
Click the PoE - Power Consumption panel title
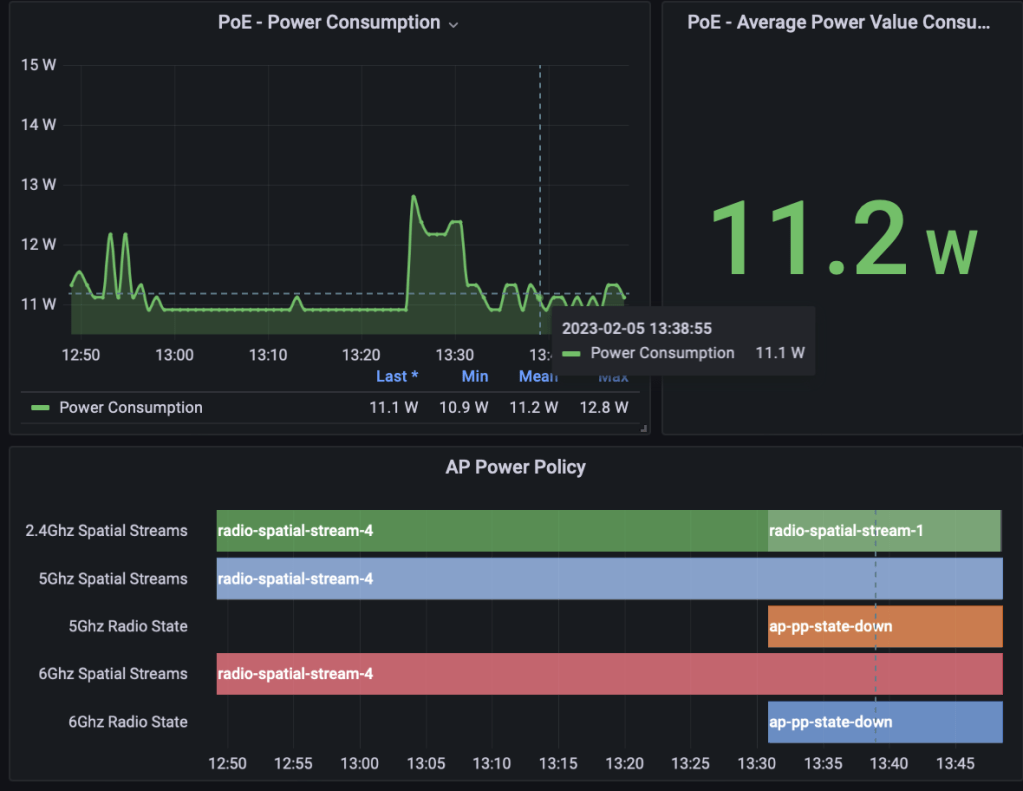point(329,22)
